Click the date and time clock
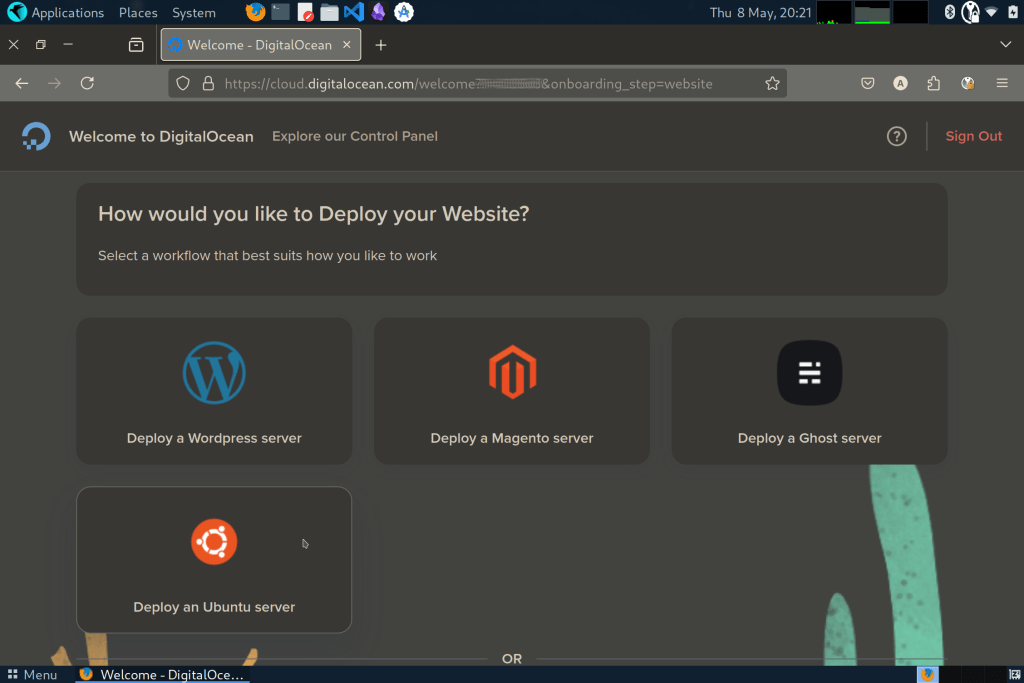The image size is (1024, 683). pyautogui.click(x=760, y=12)
